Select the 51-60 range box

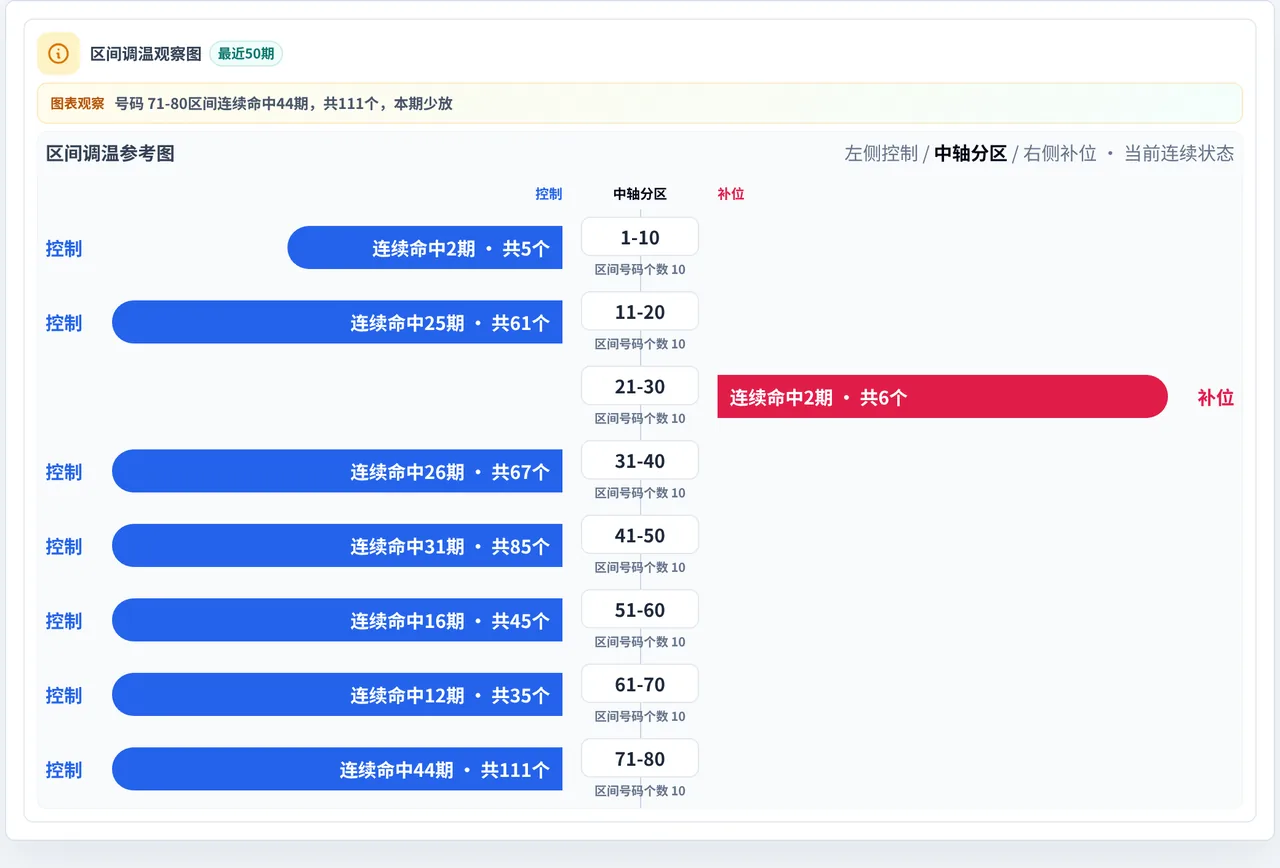[640, 610]
